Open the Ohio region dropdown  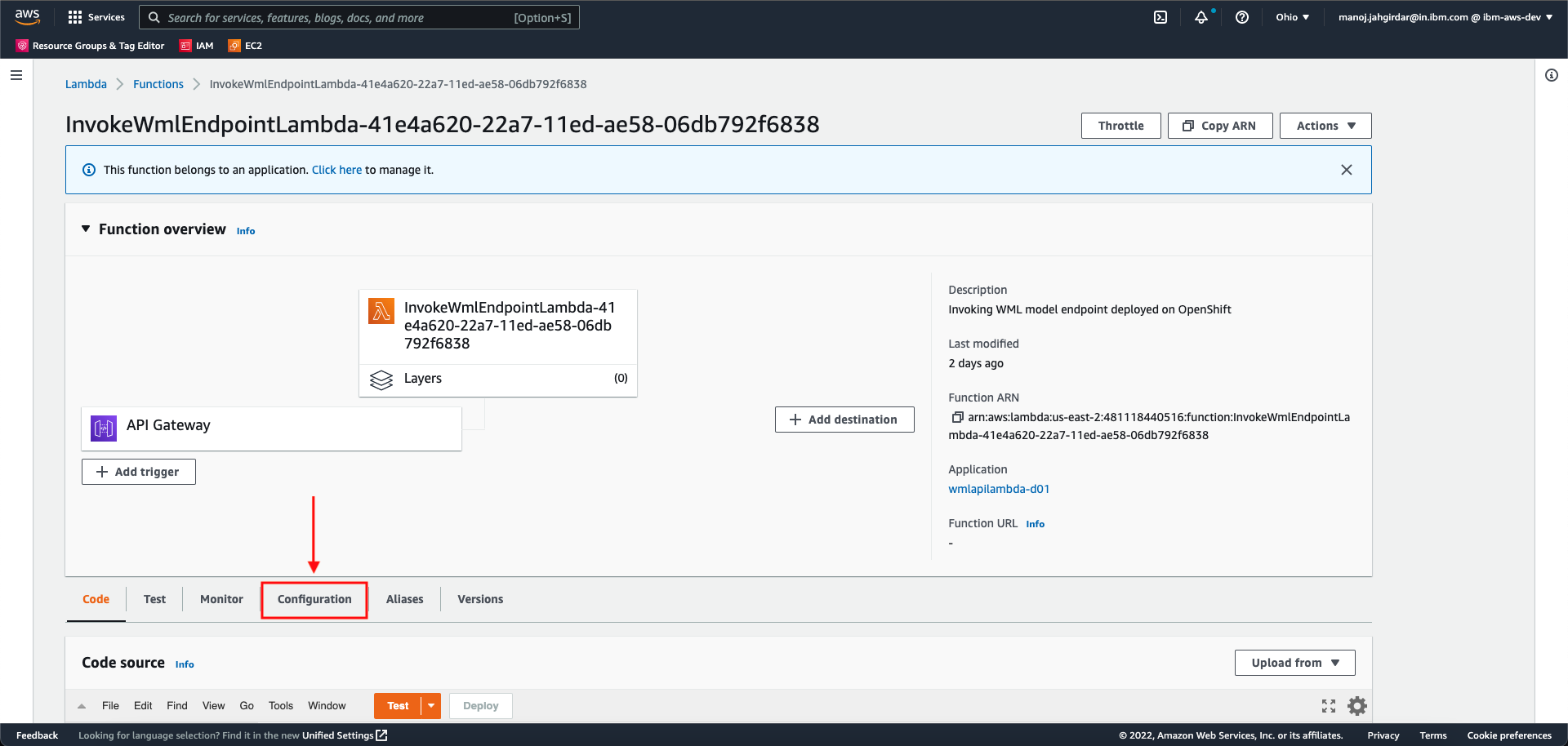pos(1293,17)
